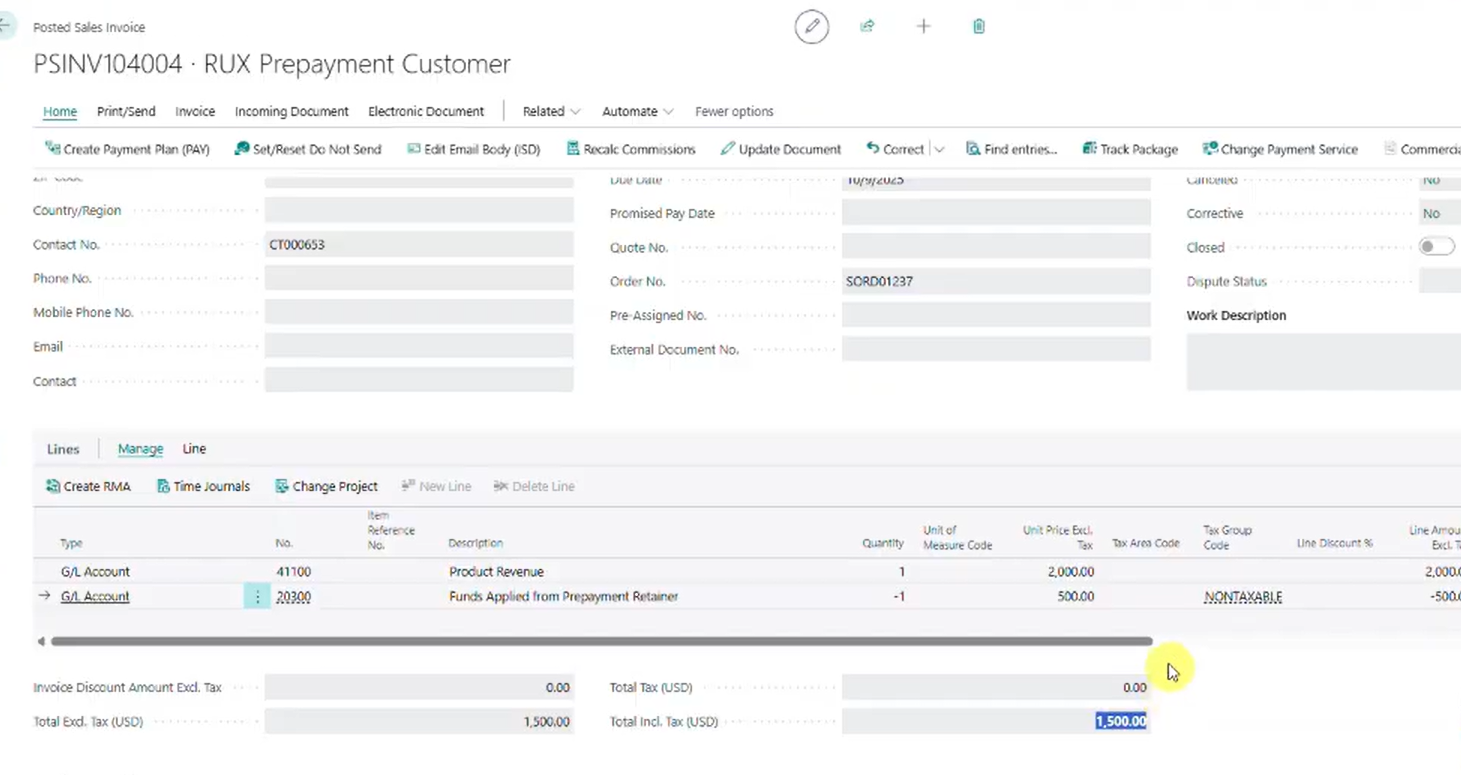Viewport: 1461px width, 775px height.
Task: Click the unit price 500.00 cell
Action: pos(1075,597)
